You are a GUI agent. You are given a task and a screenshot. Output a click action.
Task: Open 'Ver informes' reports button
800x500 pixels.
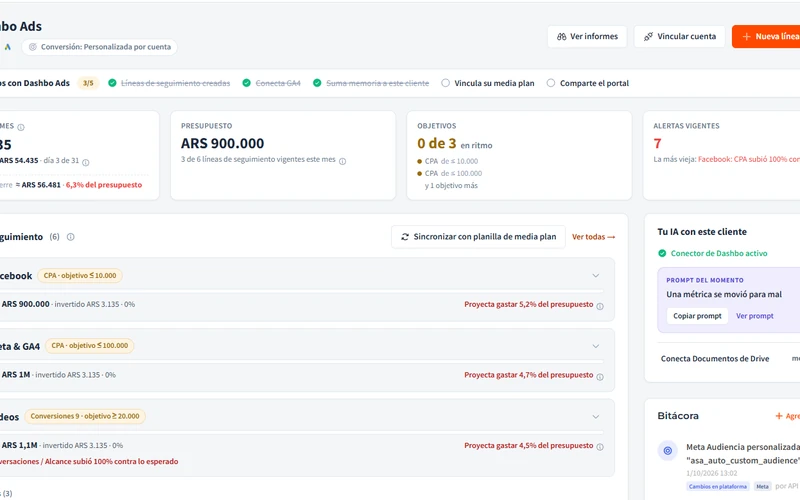tap(587, 37)
